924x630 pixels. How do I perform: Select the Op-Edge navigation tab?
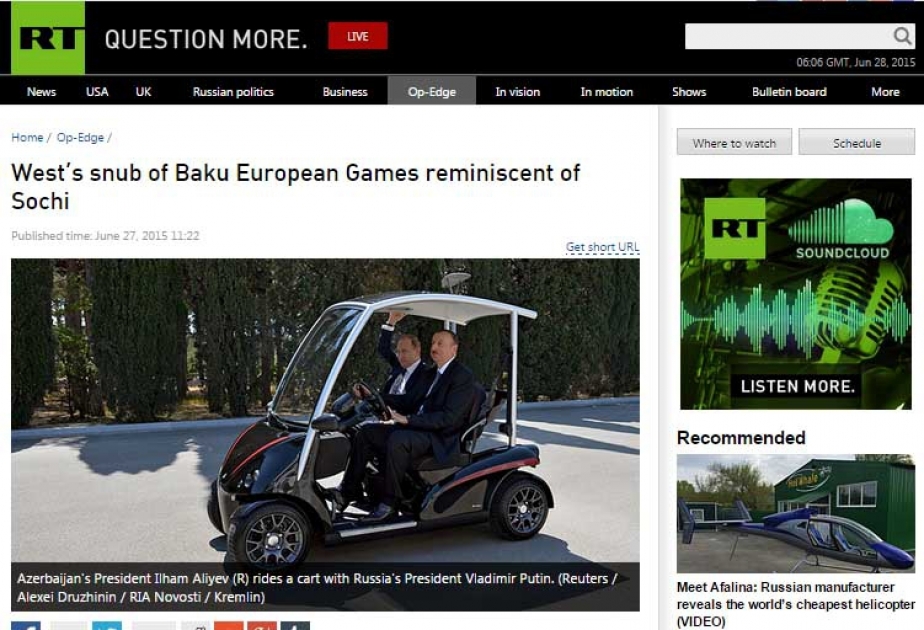(x=432, y=92)
